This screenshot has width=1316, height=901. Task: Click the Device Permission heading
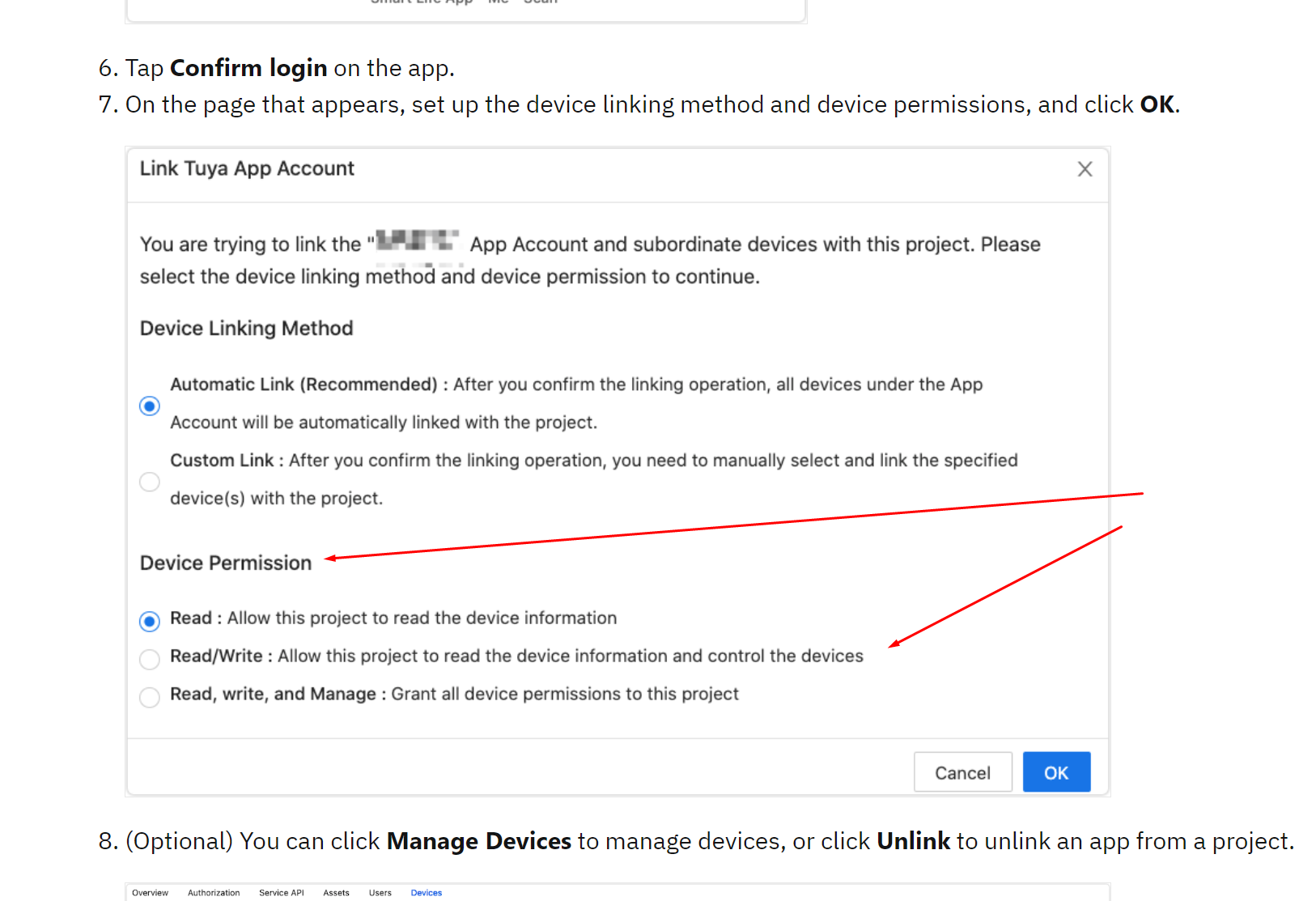[225, 563]
